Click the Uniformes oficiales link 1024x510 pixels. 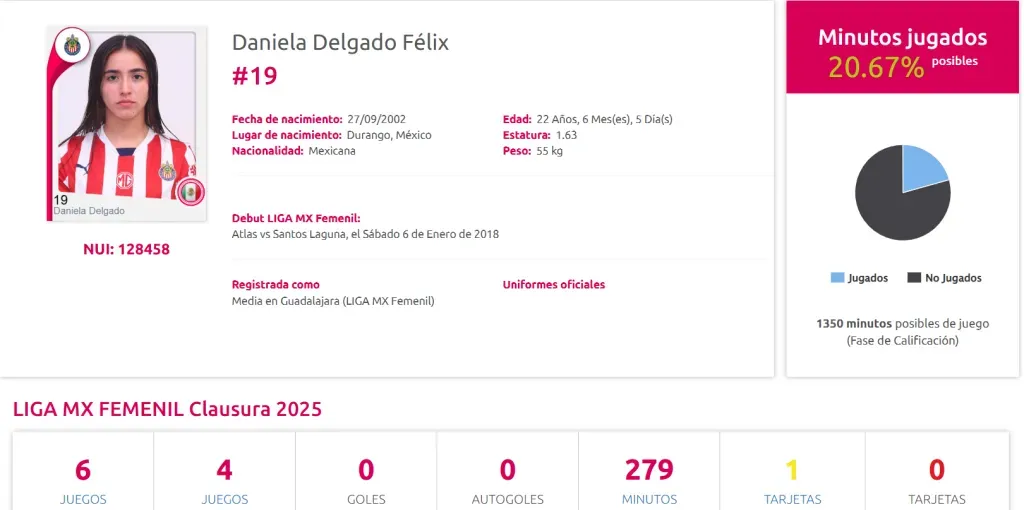(553, 285)
